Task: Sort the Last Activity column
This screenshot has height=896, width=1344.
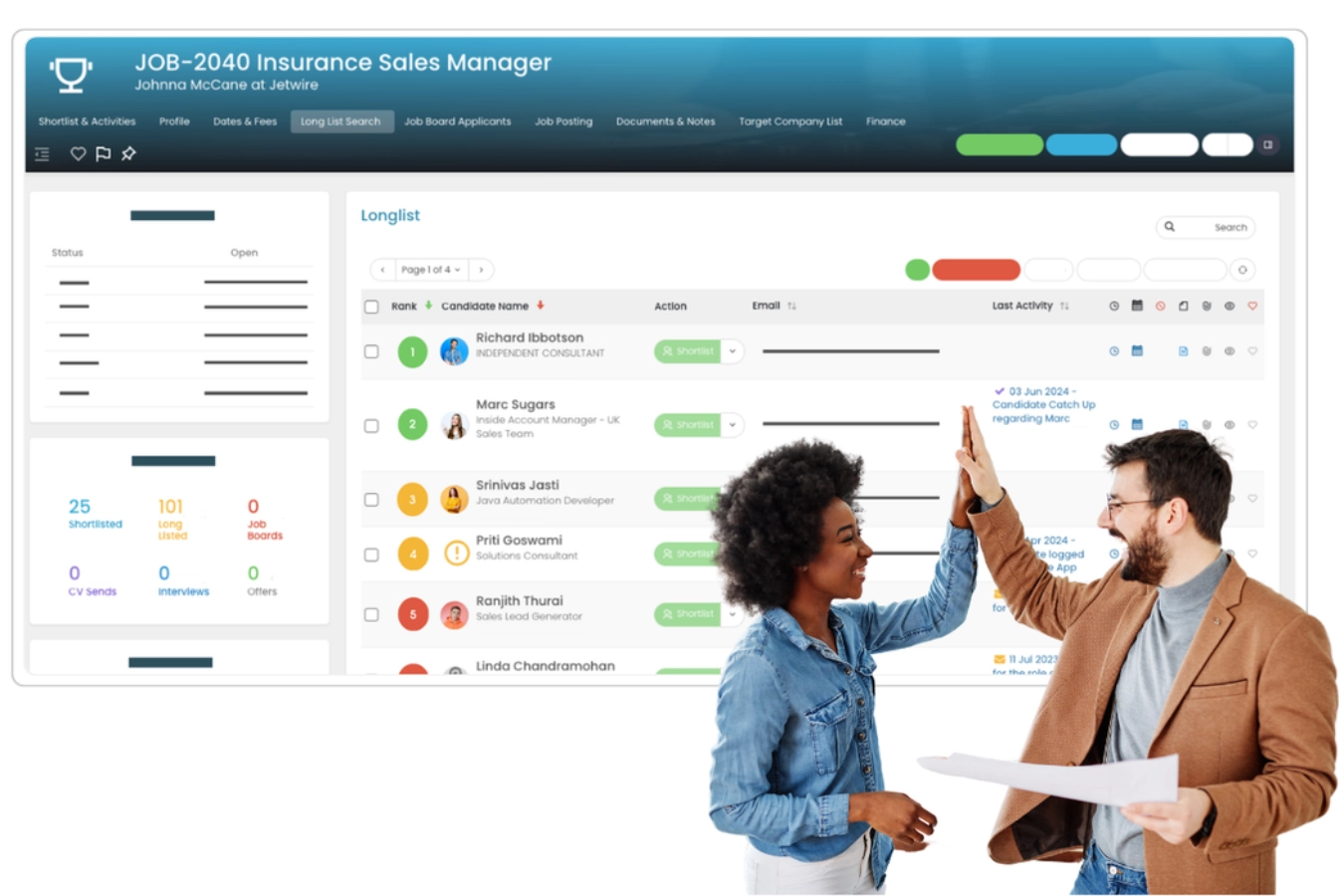Action: pos(1064,306)
